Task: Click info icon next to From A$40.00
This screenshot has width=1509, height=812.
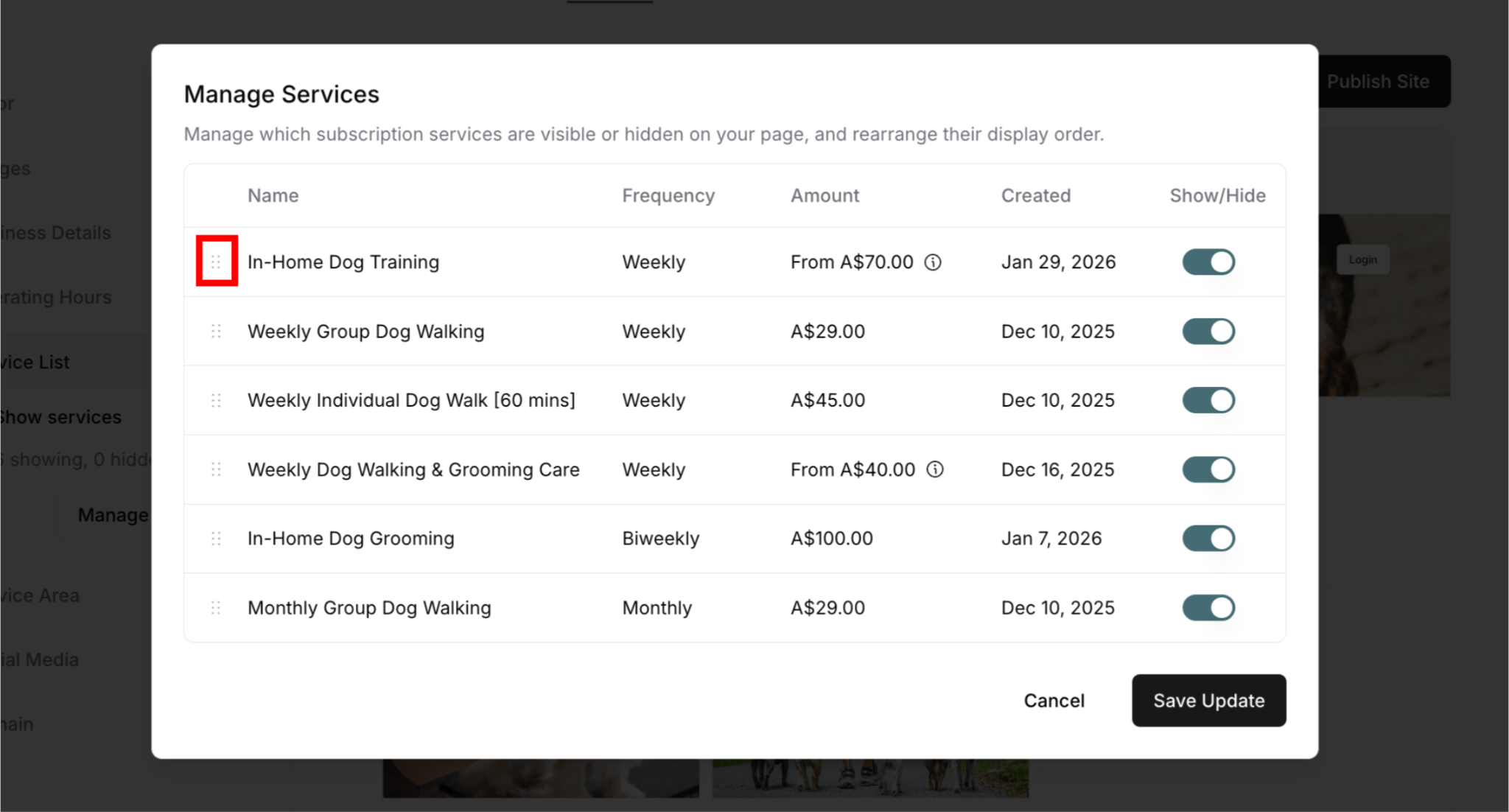Action: point(935,469)
